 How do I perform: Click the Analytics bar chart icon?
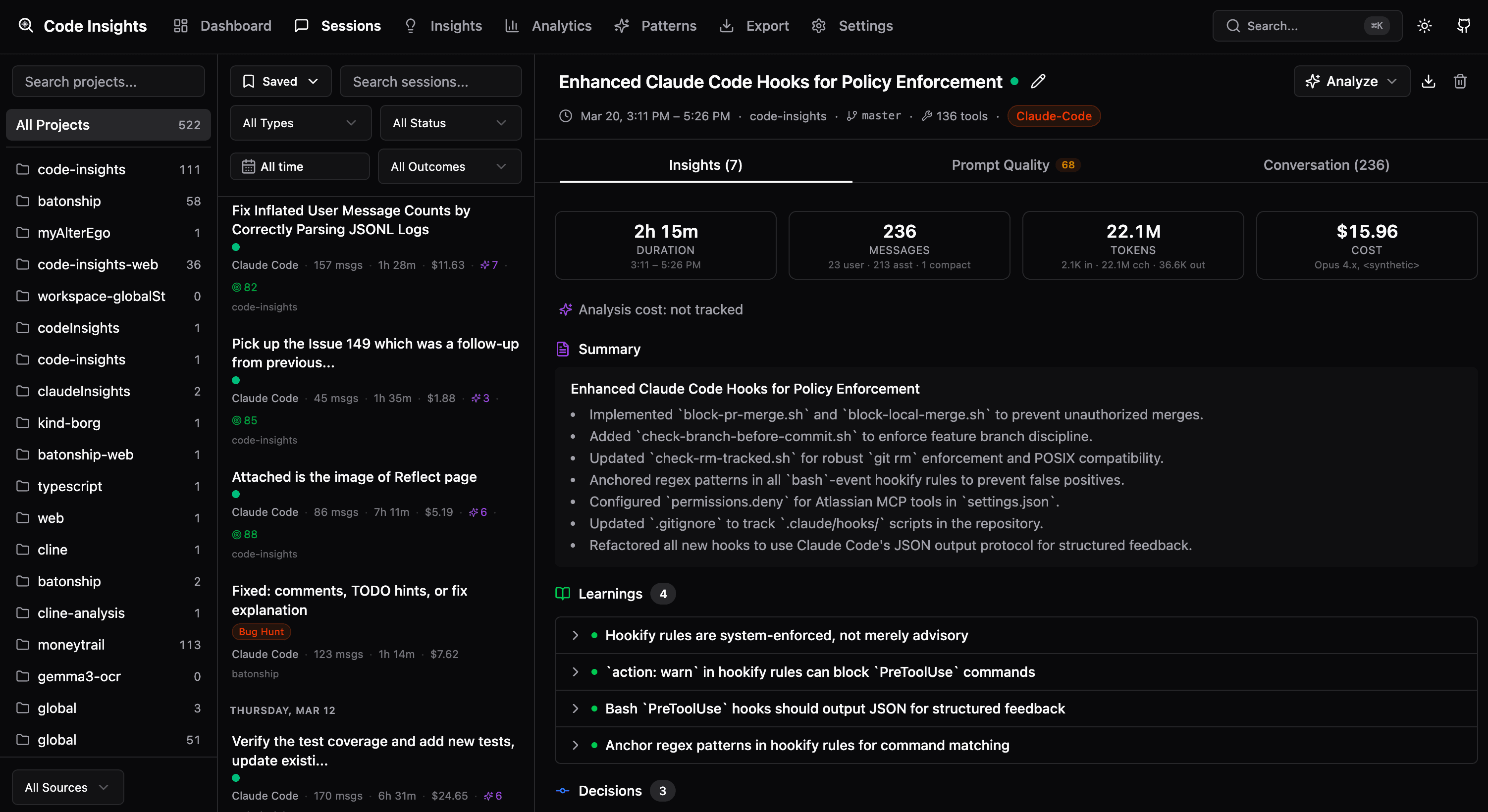coord(512,26)
